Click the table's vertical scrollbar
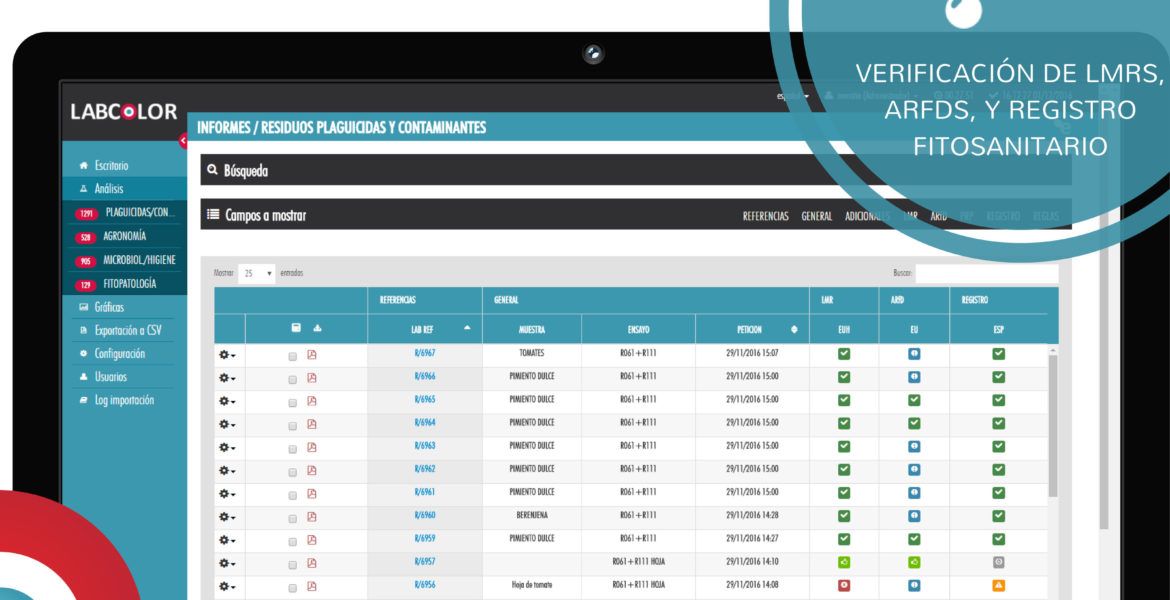The width and height of the screenshot is (1170, 600). pos(1053,426)
